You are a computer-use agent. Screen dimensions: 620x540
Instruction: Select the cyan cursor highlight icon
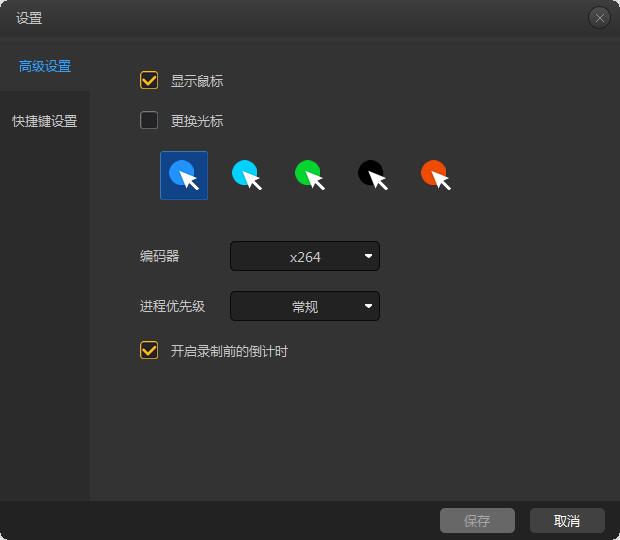point(247,175)
